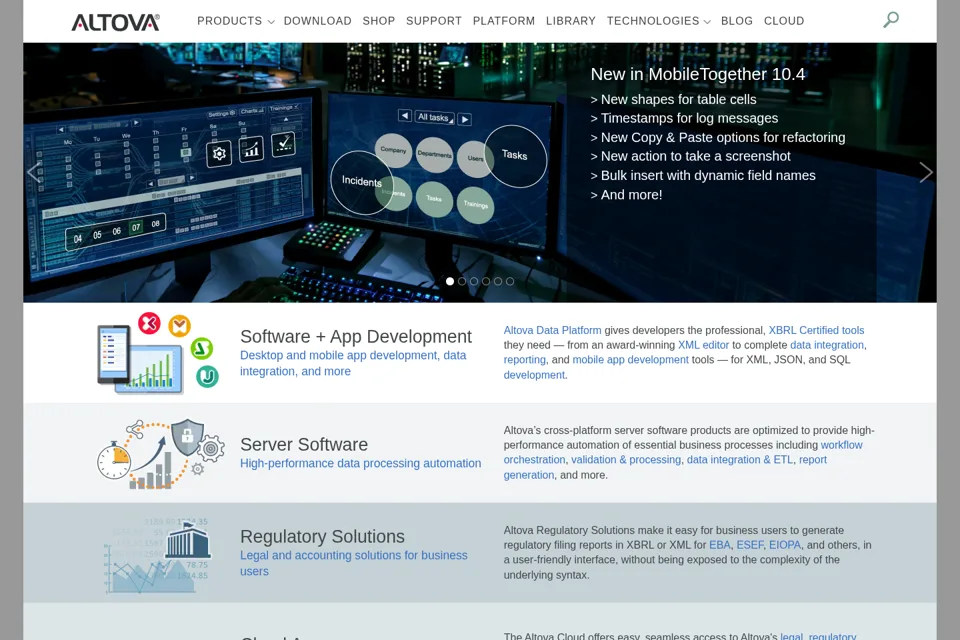Click the New in MobileTogether 10.4 headline

click(698, 74)
